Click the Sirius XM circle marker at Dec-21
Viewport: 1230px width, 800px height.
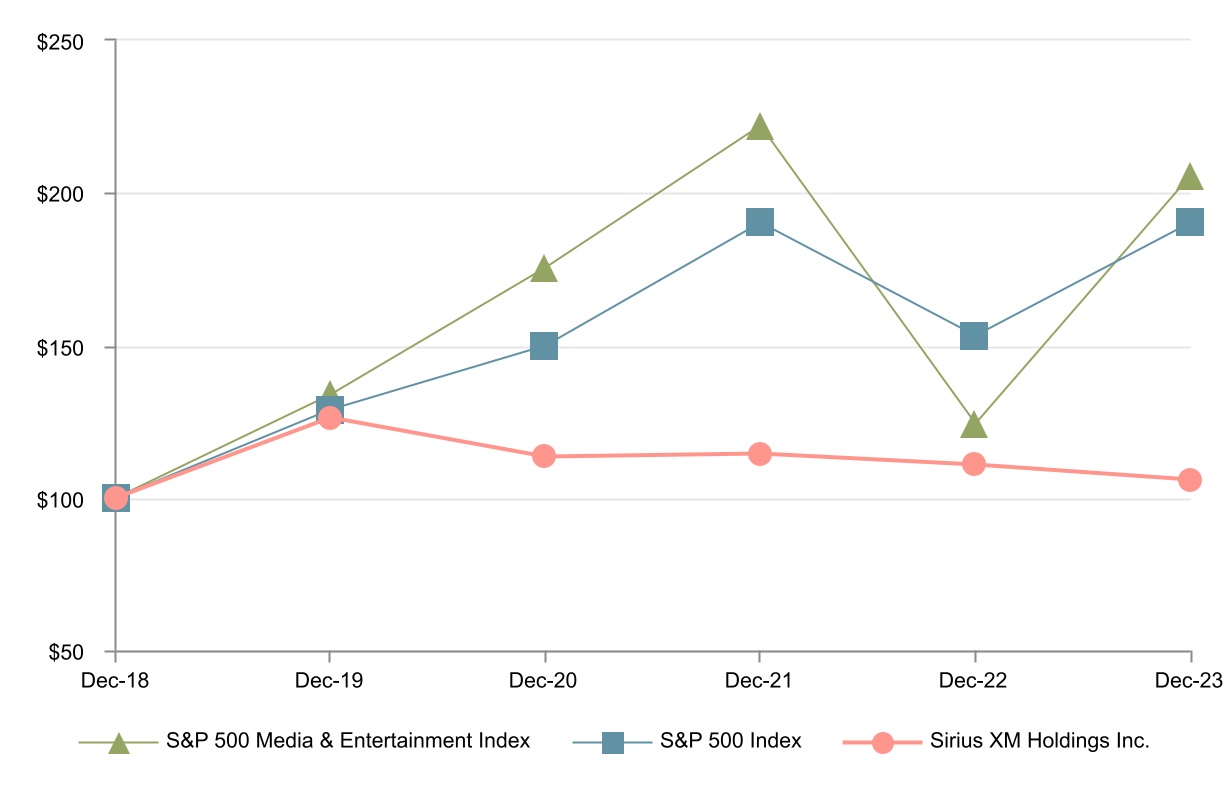[x=760, y=454]
